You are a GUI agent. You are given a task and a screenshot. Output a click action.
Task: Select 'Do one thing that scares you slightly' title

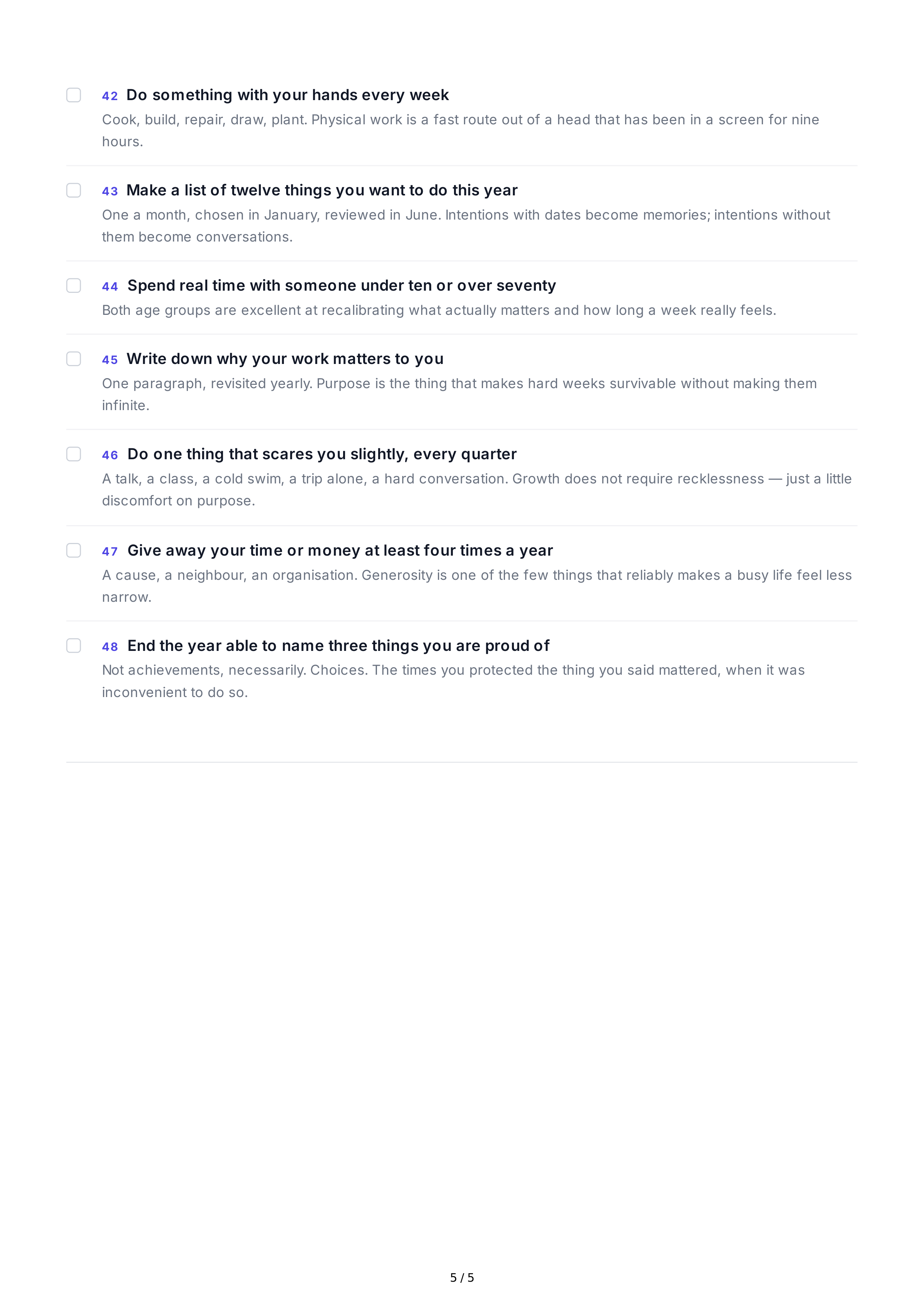(x=322, y=454)
